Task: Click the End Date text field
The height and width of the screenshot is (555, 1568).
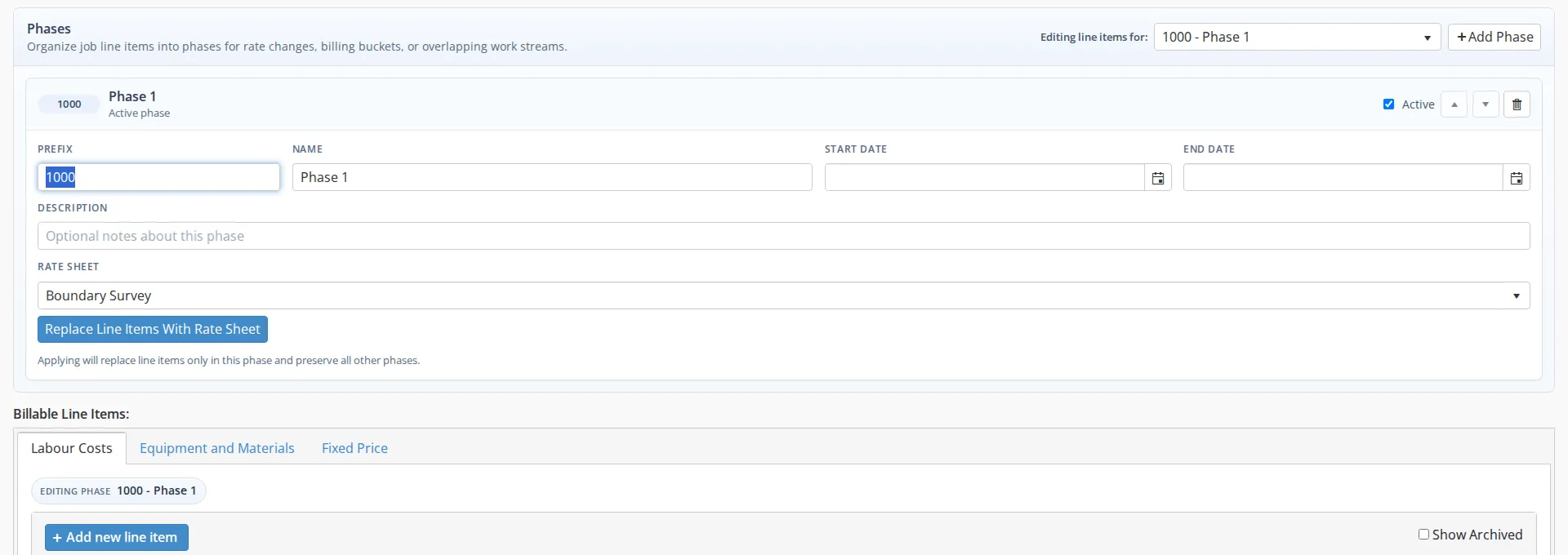Action: click(1343, 177)
